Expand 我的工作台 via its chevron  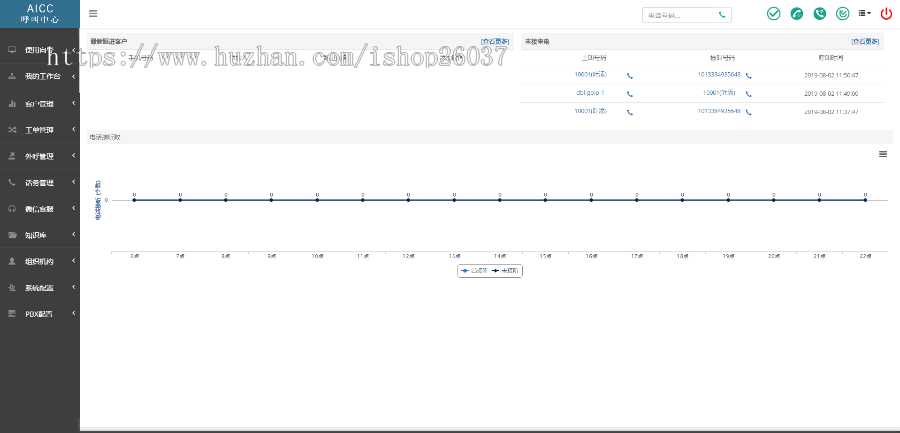[74, 76]
